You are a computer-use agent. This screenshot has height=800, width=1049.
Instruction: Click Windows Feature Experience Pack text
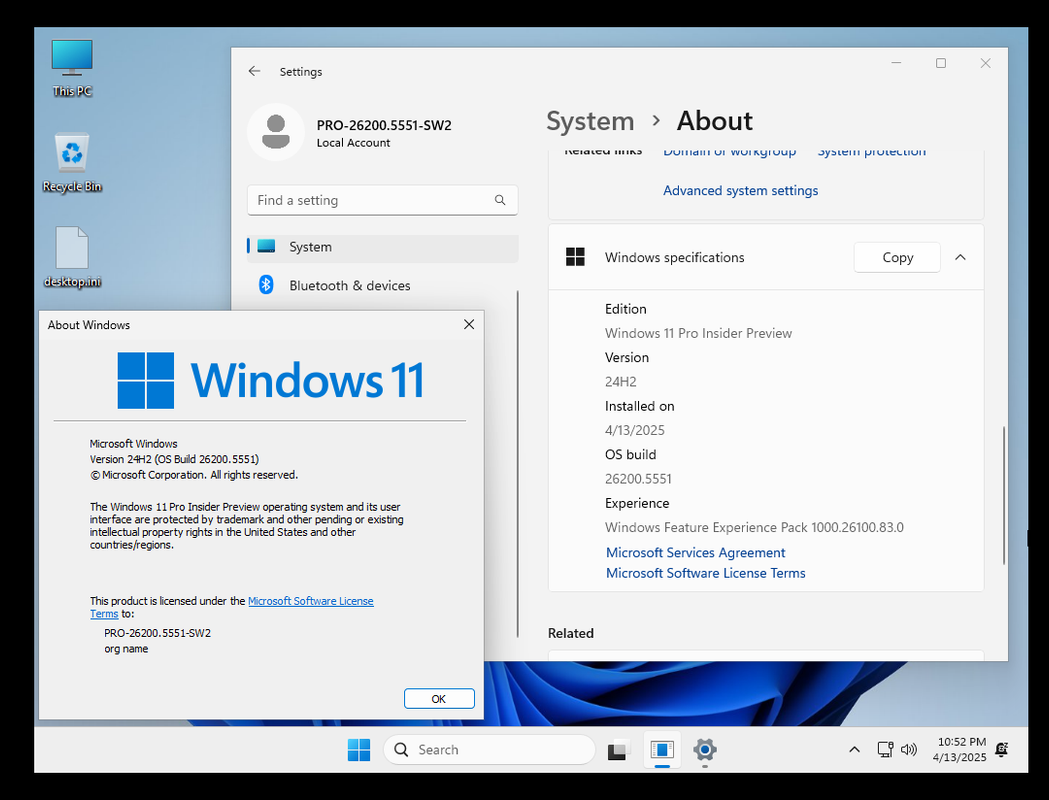[754, 527]
